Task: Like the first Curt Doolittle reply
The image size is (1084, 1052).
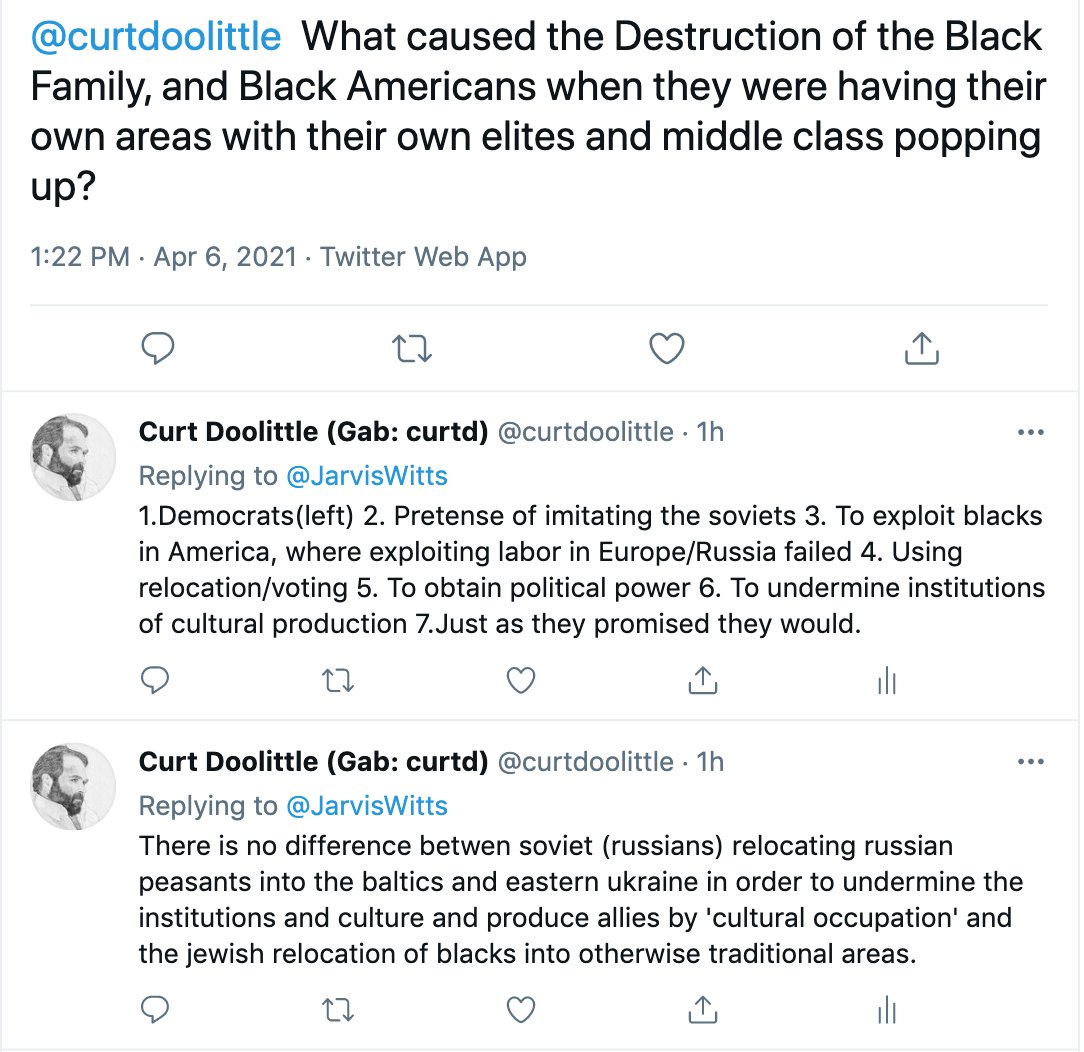Action: click(520, 681)
